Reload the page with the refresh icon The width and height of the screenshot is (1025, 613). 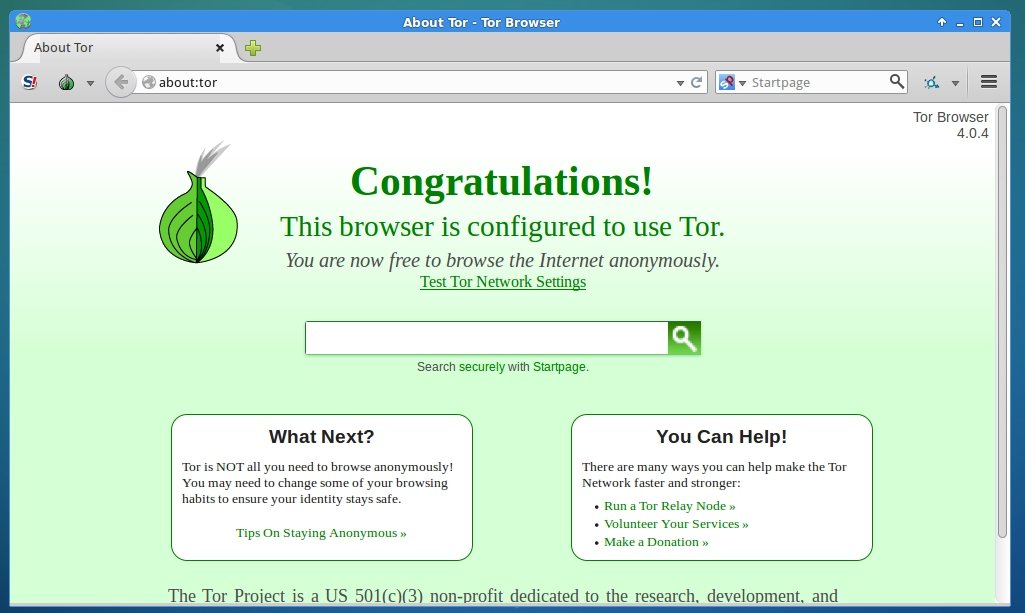click(696, 82)
